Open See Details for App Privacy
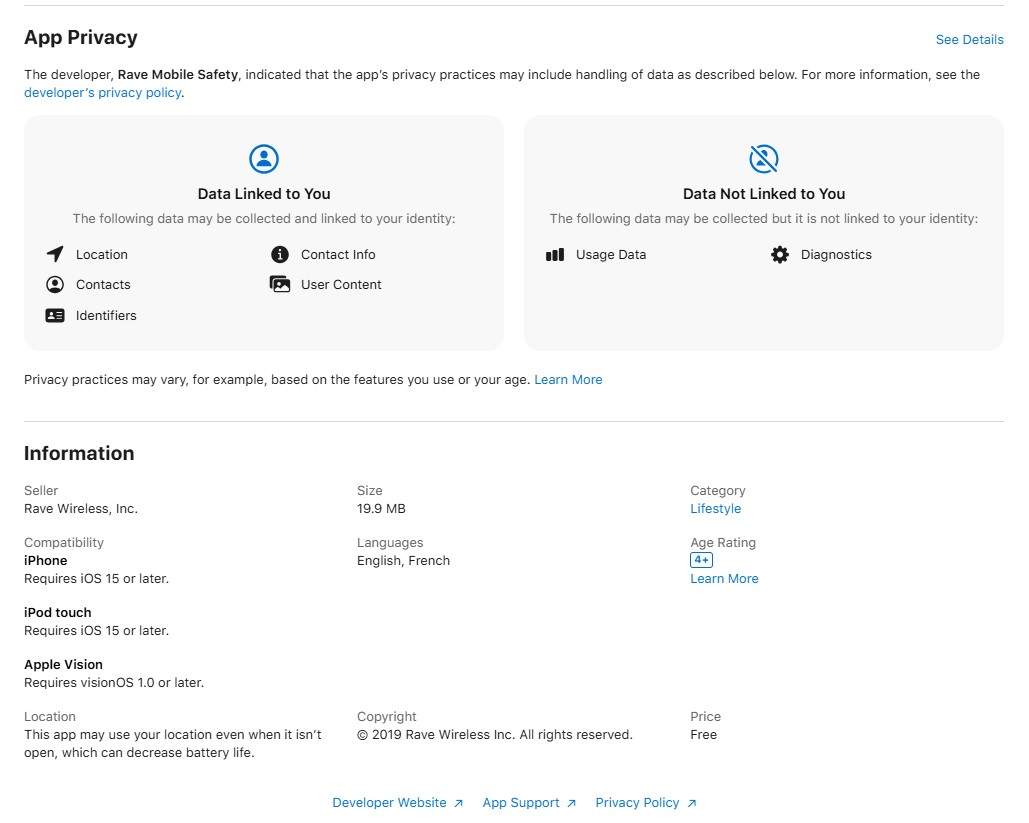1029x823 pixels. click(x=969, y=39)
